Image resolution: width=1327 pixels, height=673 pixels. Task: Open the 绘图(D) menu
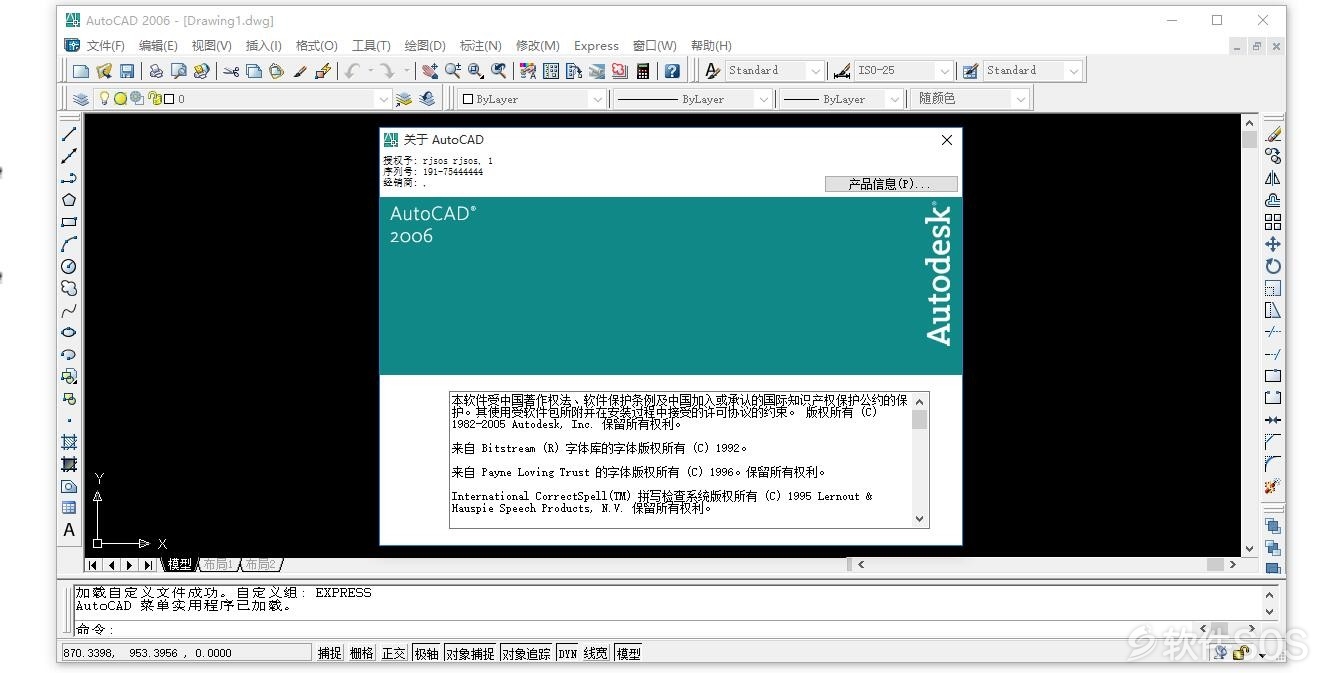pos(425,46)
